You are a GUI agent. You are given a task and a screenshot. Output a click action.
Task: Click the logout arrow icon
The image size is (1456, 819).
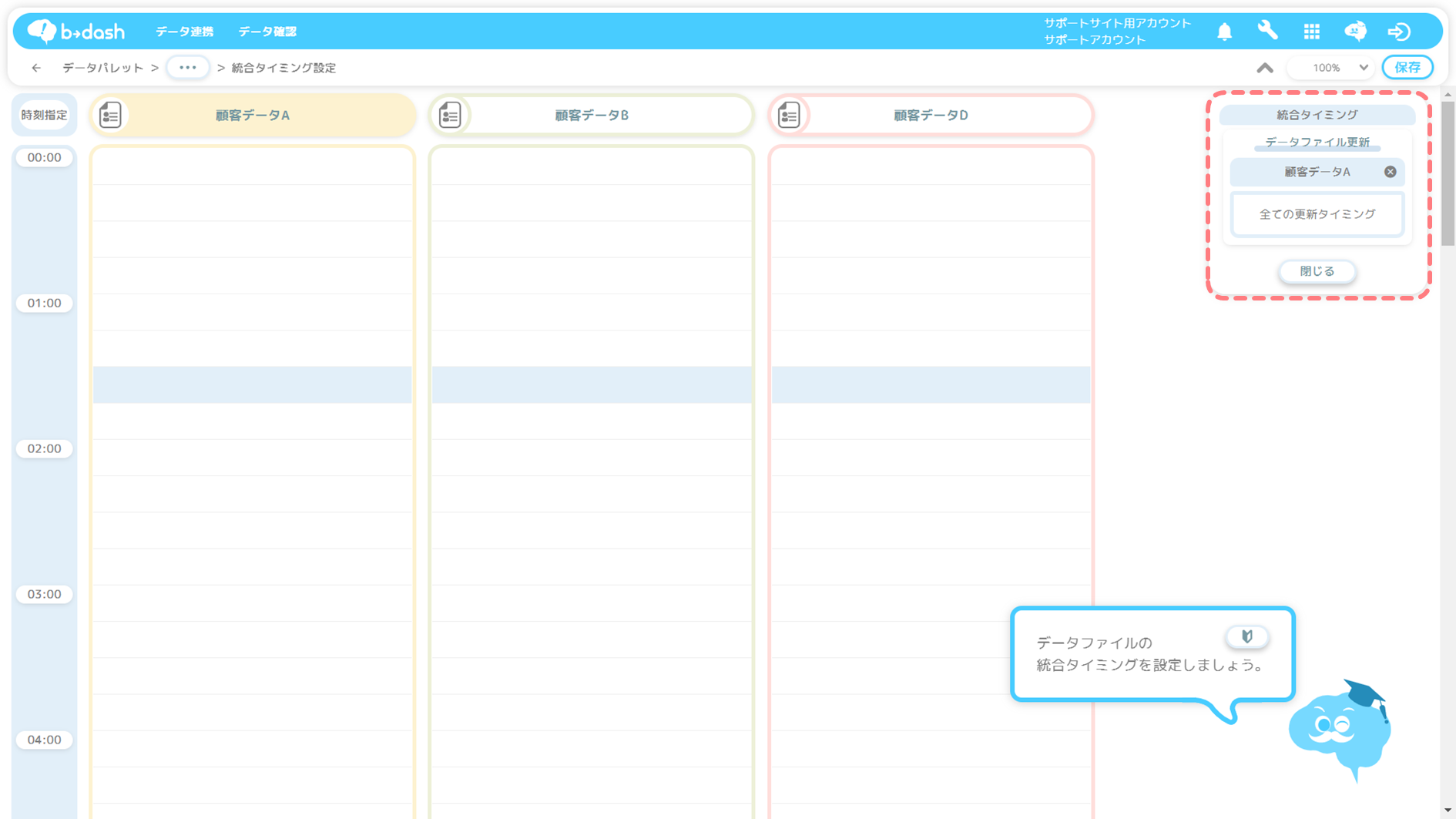(1399, 32)
